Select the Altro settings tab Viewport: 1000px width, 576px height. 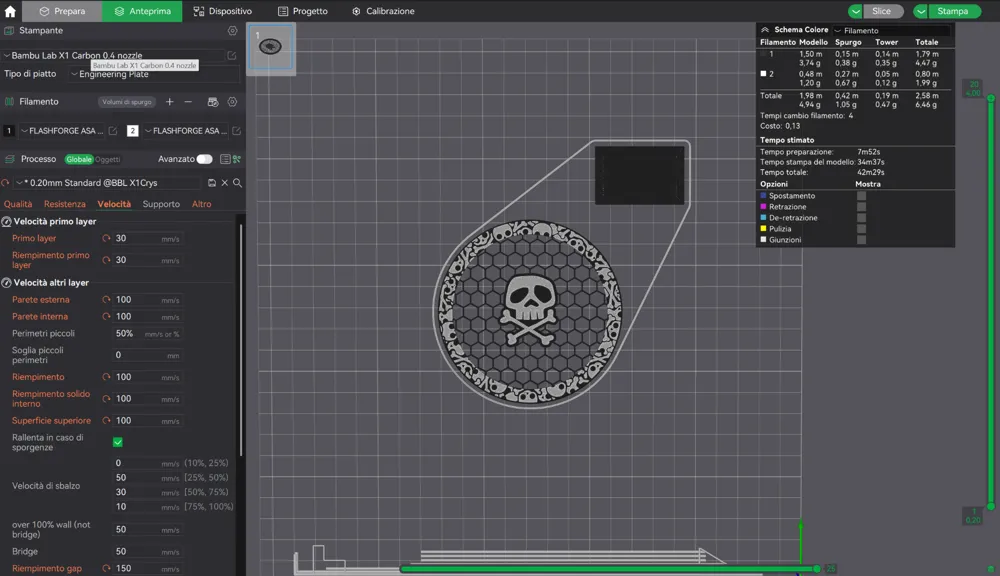click(202, 204)
